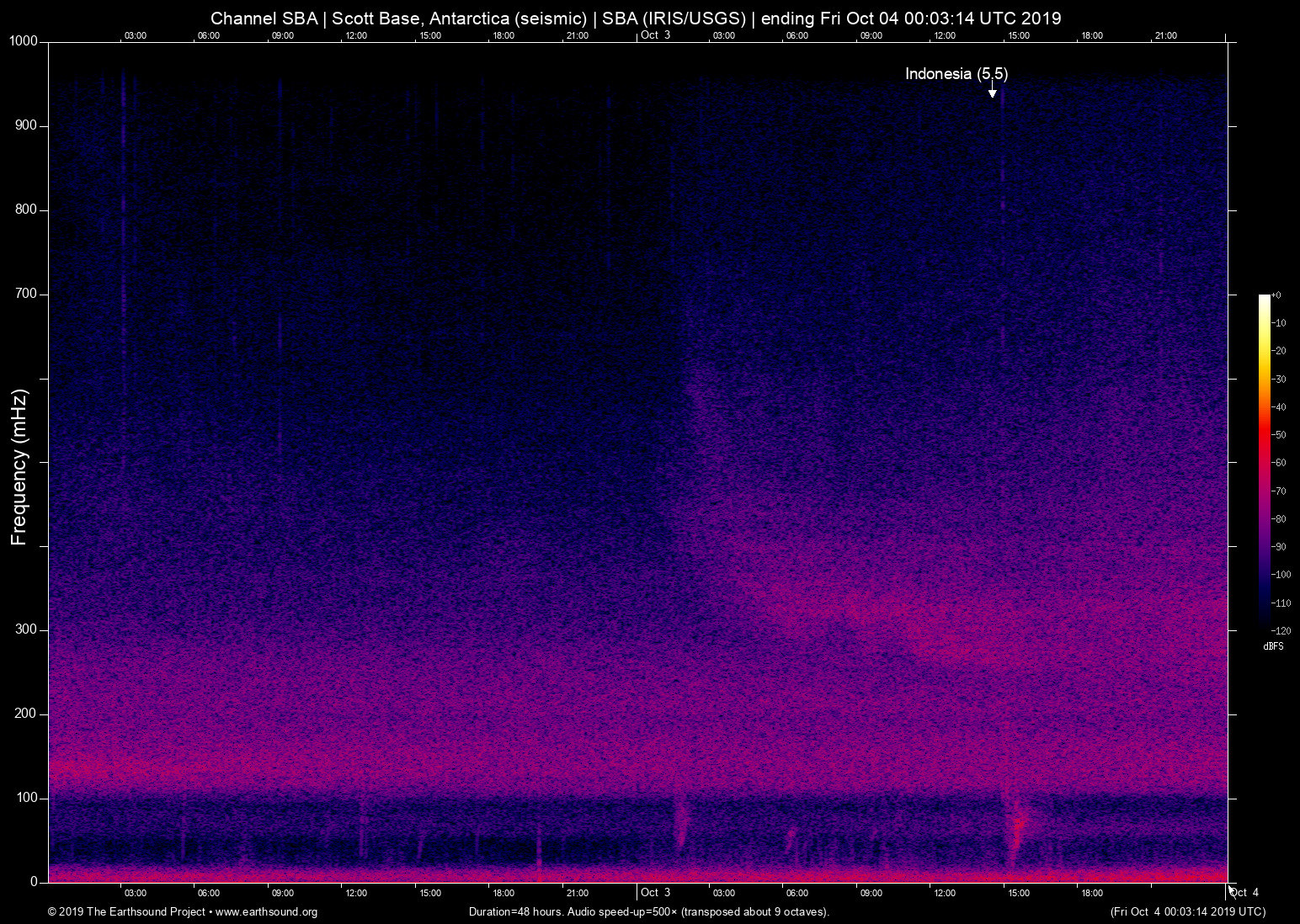Click the +0 value atop the color scale

1276,295
